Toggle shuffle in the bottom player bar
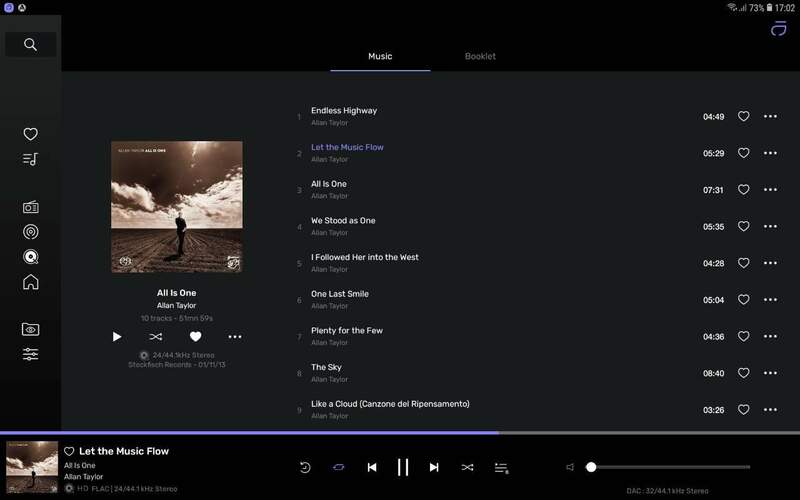This screenshot has height=500, width=800. (x=467, y=467)
